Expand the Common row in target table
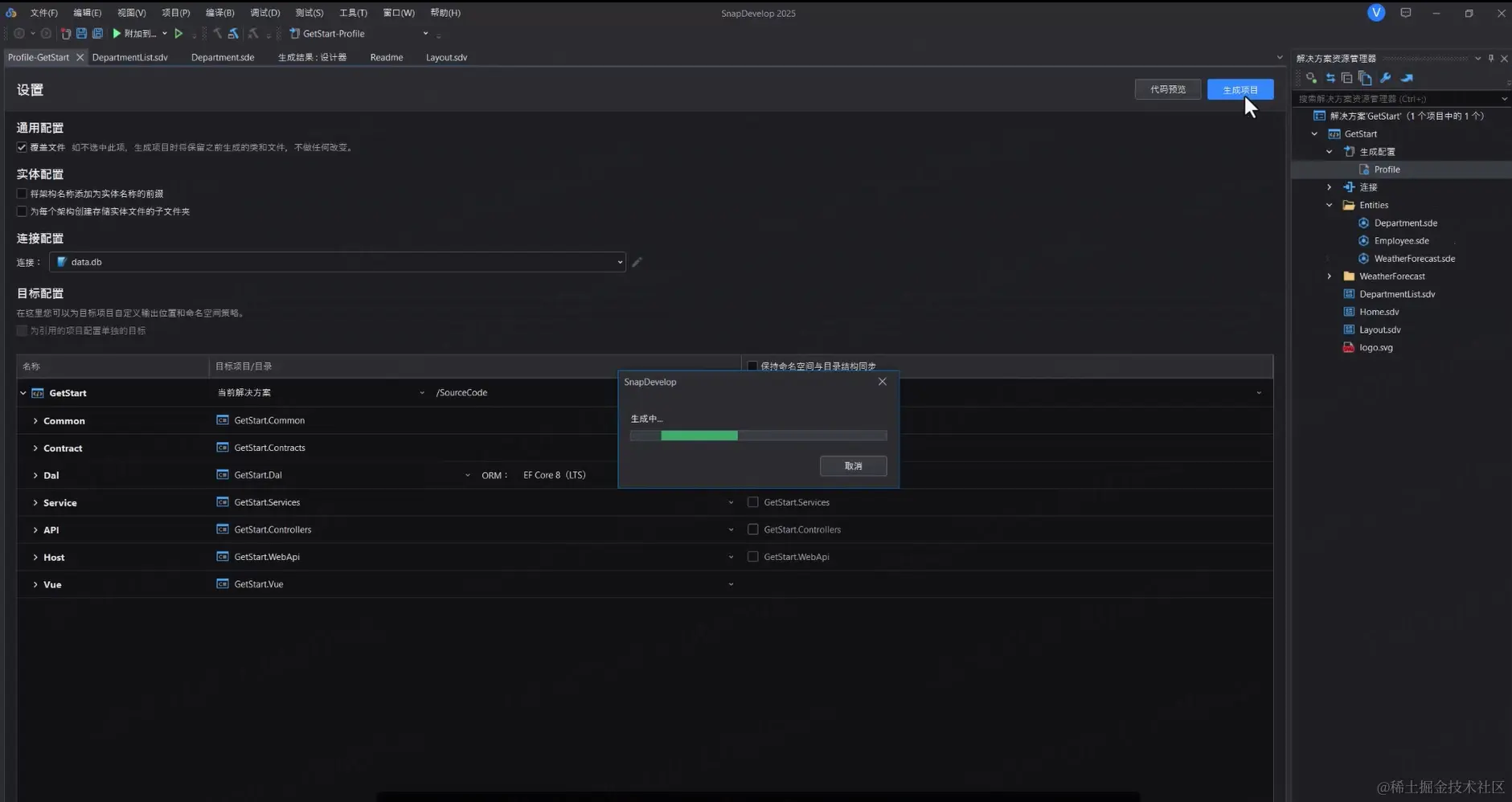 [x=35, y=420]
